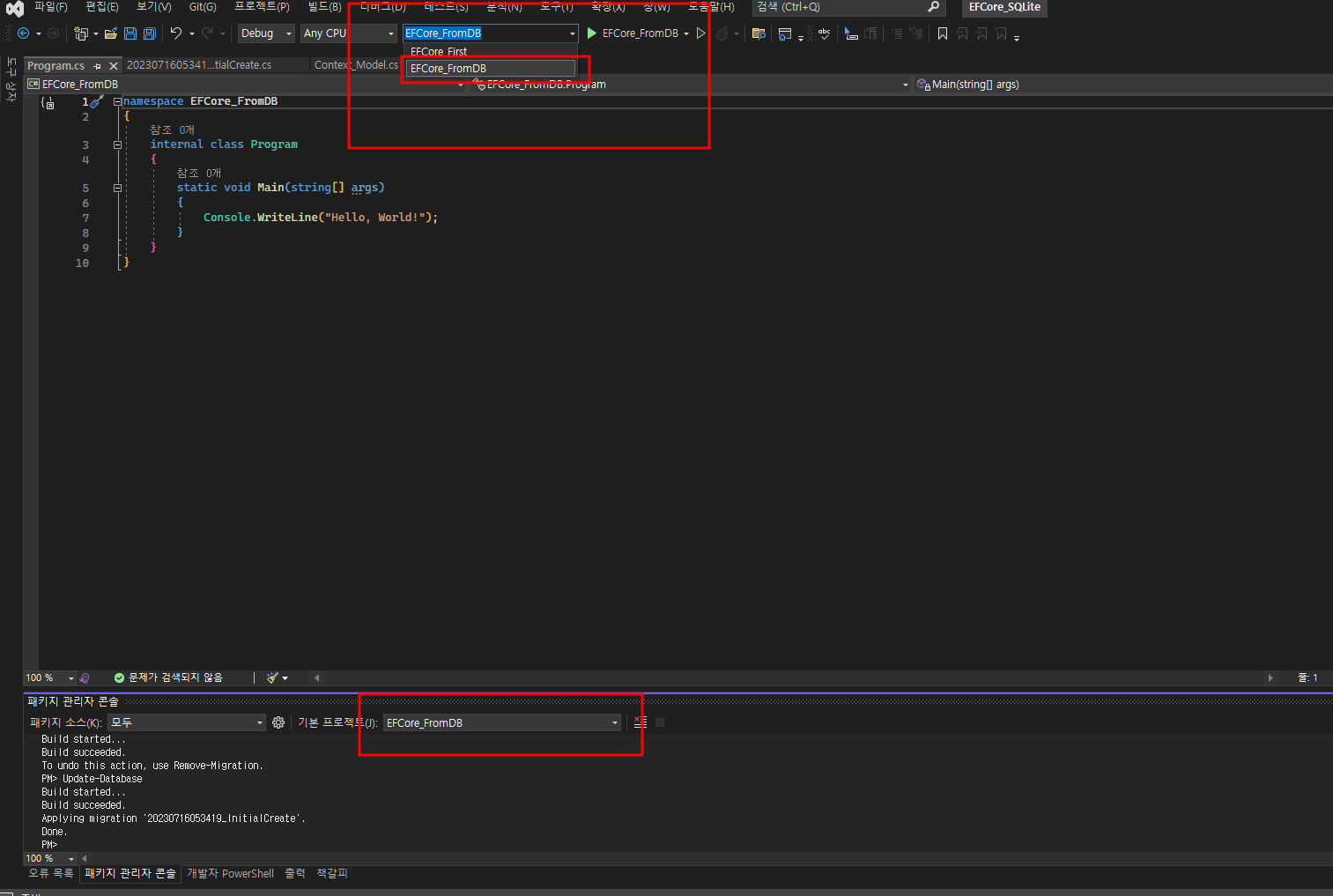Click the navigate backward arrow icon
This screenshot has width=1333, height=896.
click(x=24, y=33)
